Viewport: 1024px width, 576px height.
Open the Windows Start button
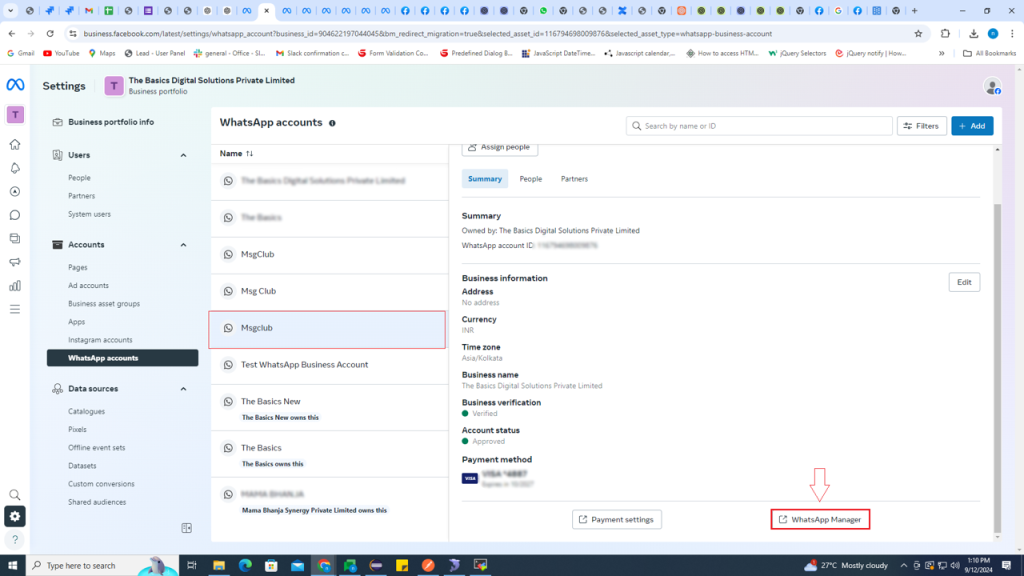12,566
